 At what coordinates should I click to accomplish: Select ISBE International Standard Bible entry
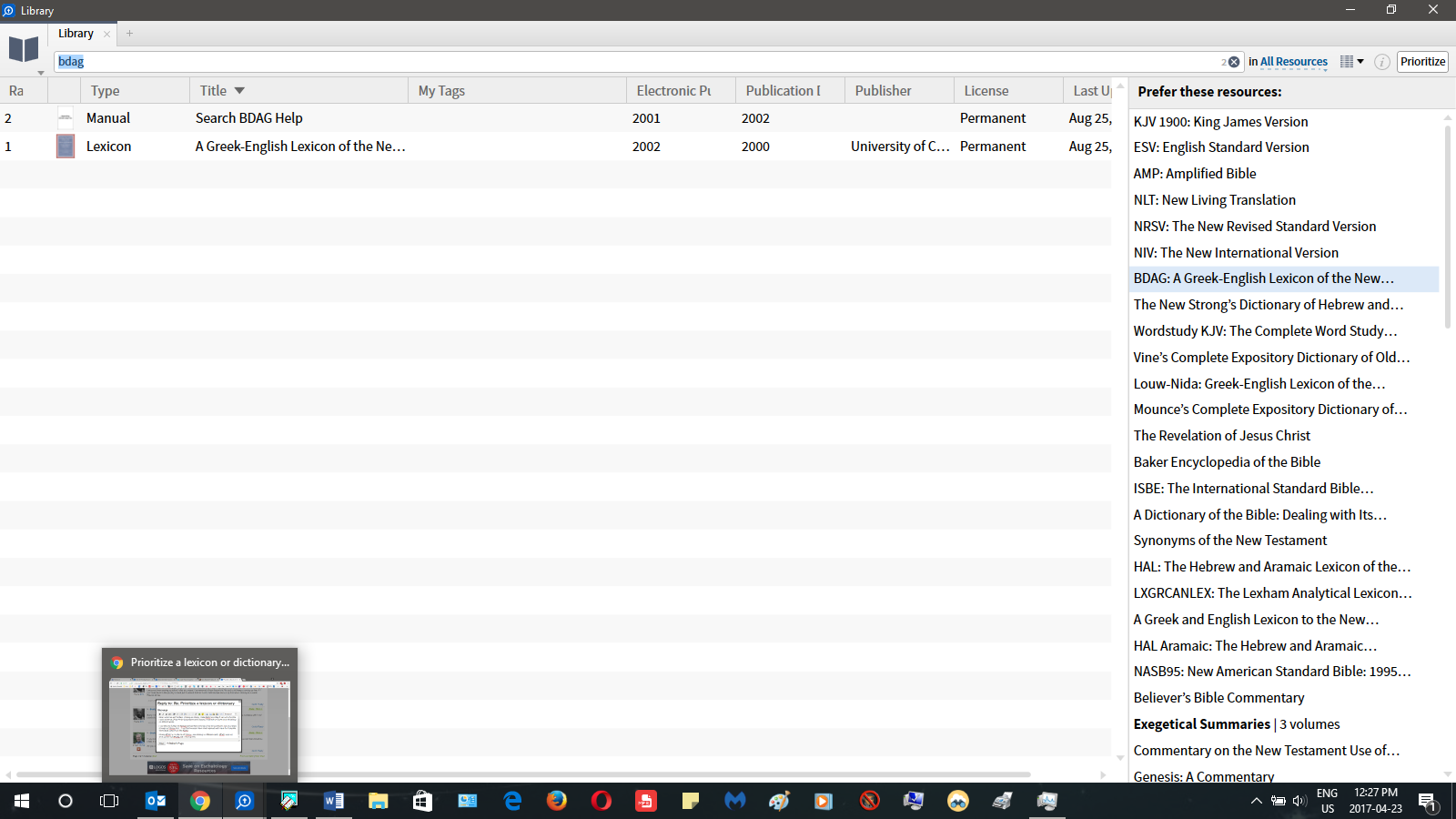point(1253,489)
